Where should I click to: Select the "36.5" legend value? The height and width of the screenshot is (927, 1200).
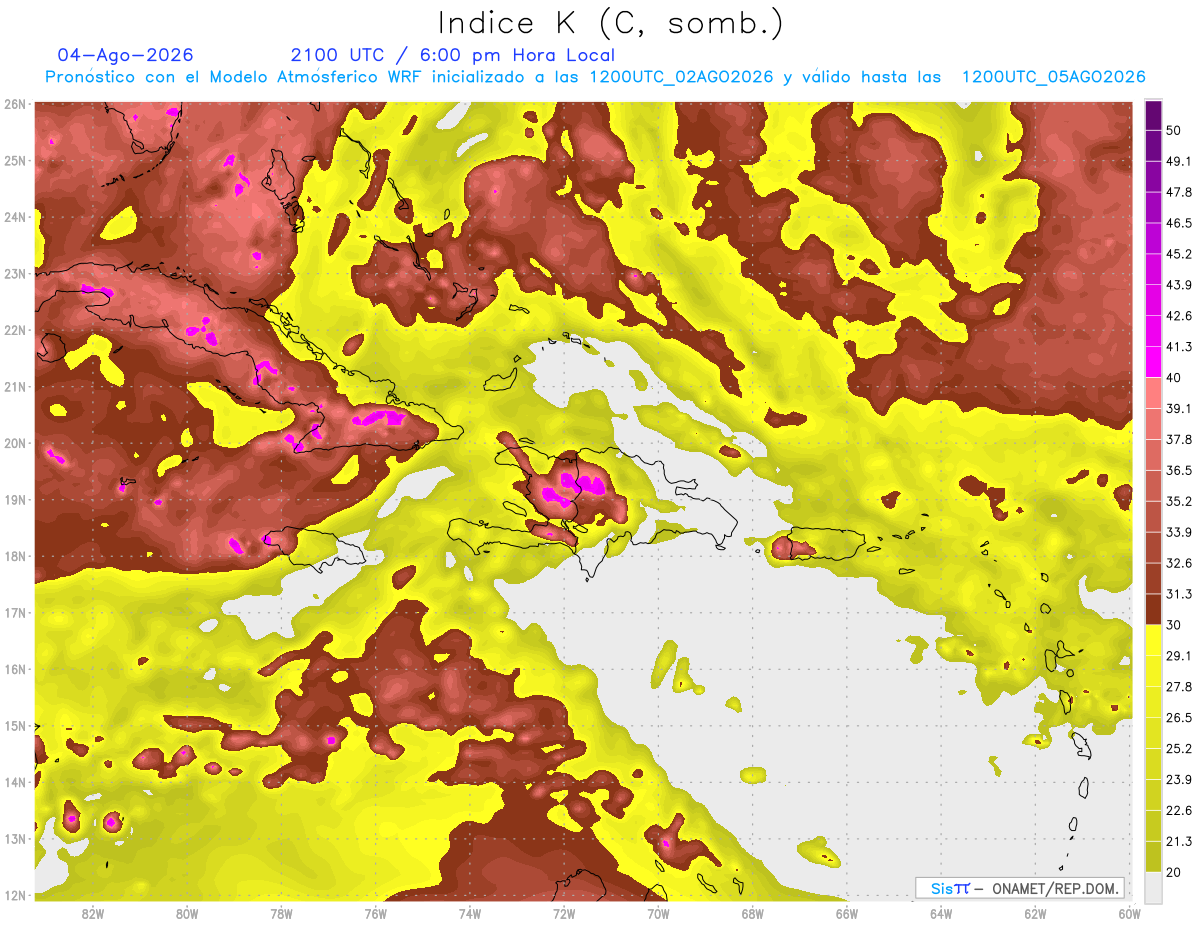(x=1179, y=470)
